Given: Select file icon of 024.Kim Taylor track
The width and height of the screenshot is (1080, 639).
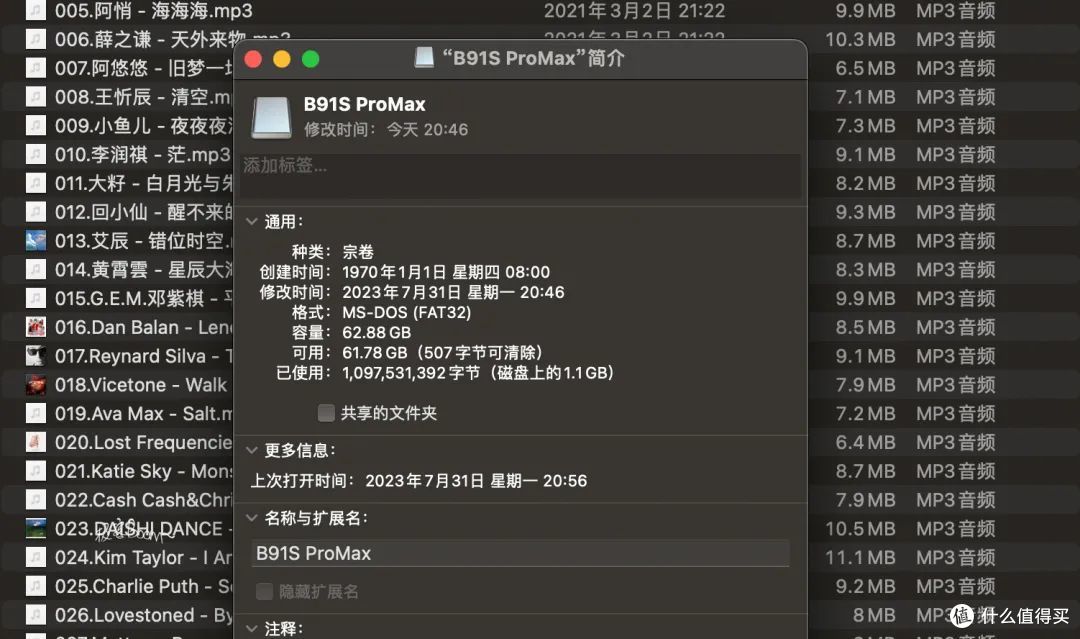Looking at the screenshot, I should (36, 557).
